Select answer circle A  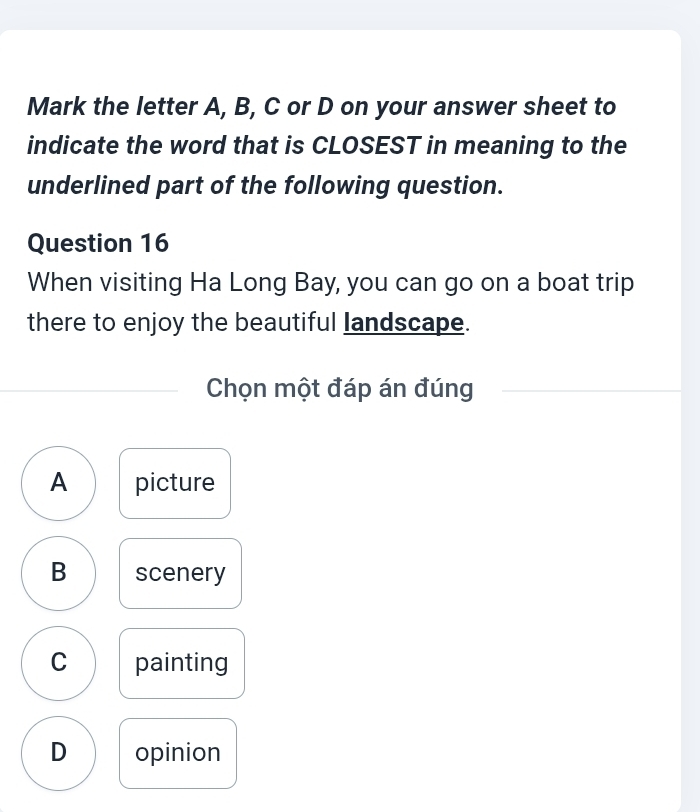pyautogui.click(x=59, y=483)
